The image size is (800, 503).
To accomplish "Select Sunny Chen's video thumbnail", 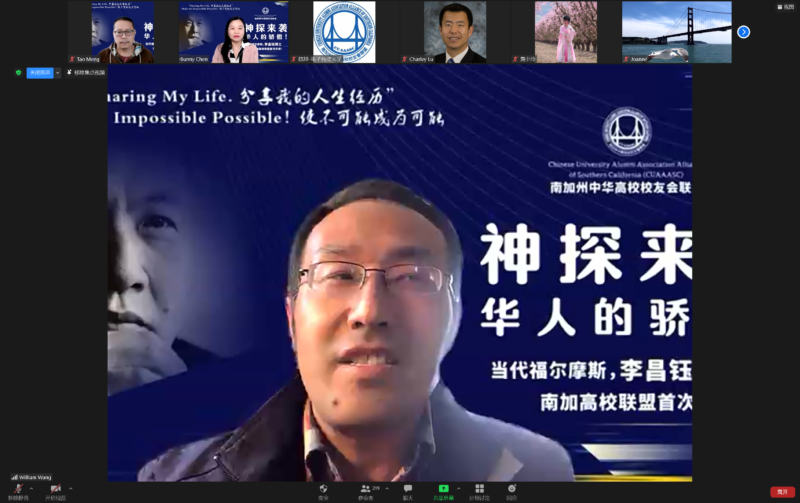I will pos(234,32).
